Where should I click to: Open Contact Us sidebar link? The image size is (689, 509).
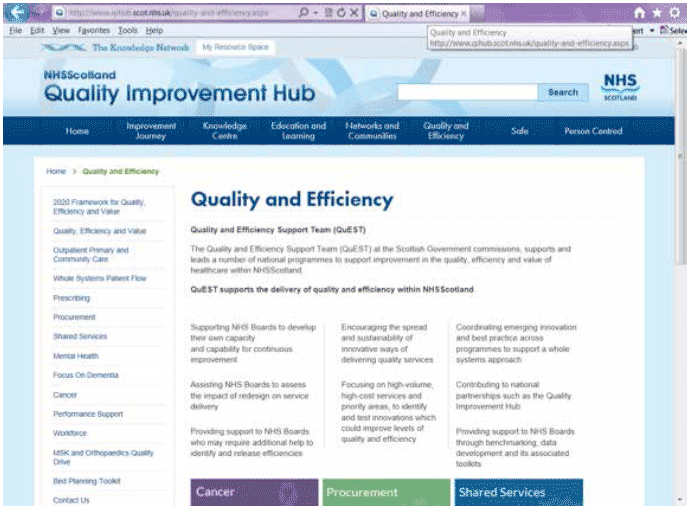(x=71, y=500)
